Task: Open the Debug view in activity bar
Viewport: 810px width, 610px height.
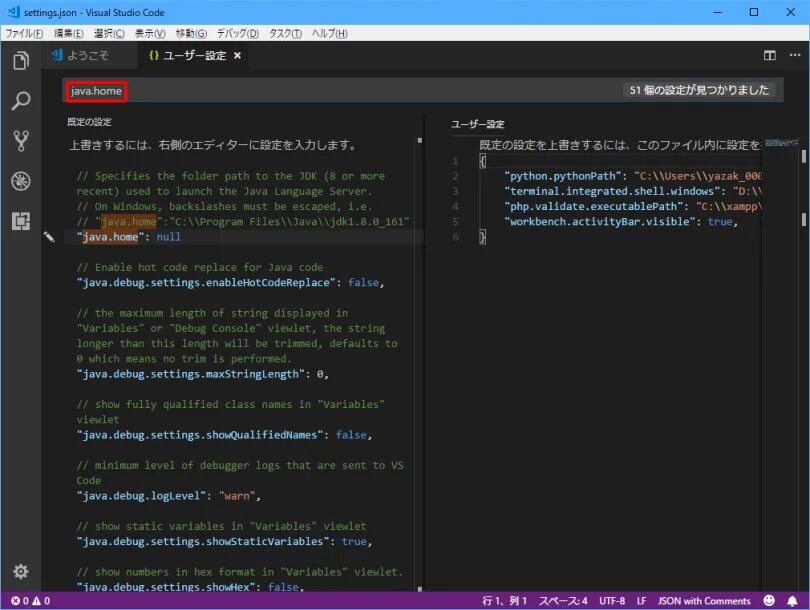Action: 21,181
